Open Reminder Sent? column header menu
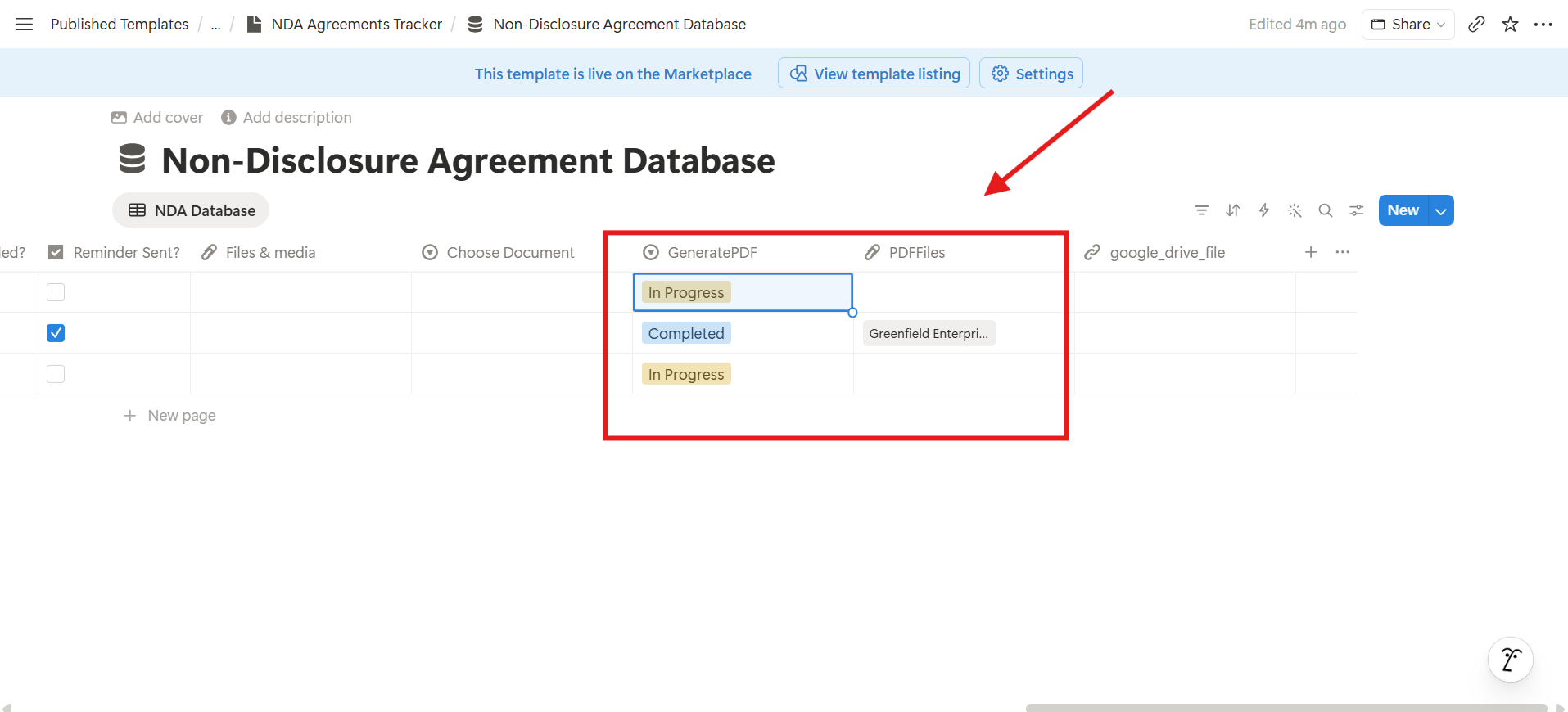Viewport: 1568px width, 712px height. coord(114,252)
